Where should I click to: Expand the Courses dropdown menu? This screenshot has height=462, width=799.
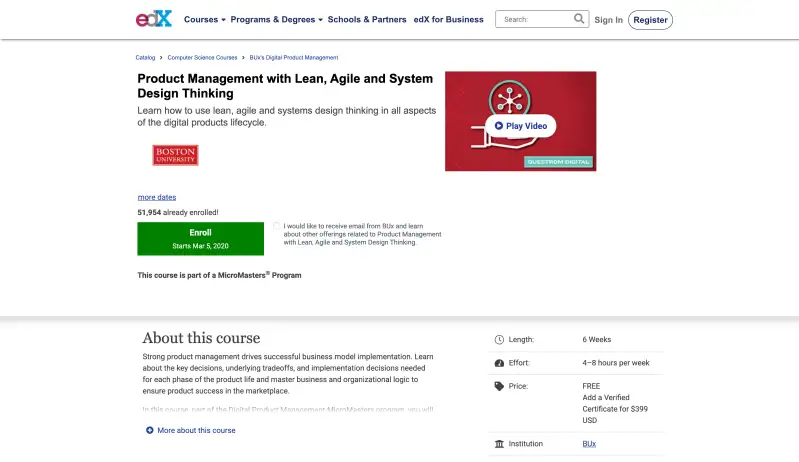205,19
